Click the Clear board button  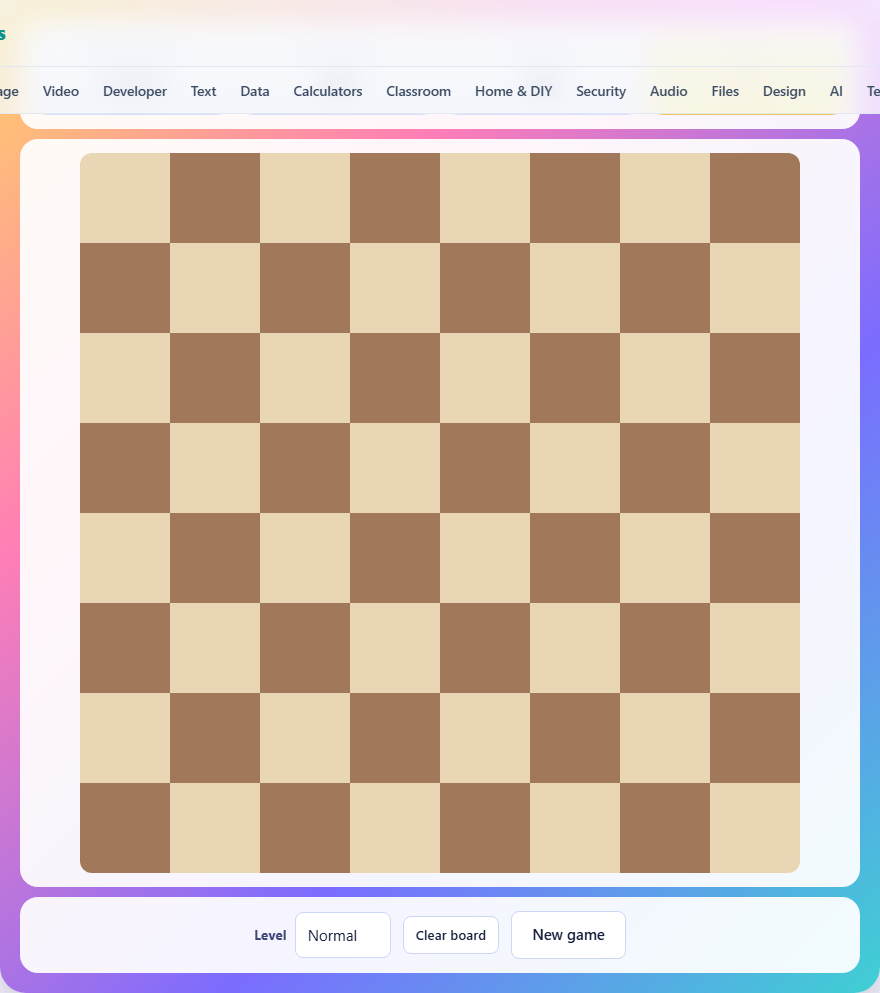pyautogui.click(x=451, y=935)
